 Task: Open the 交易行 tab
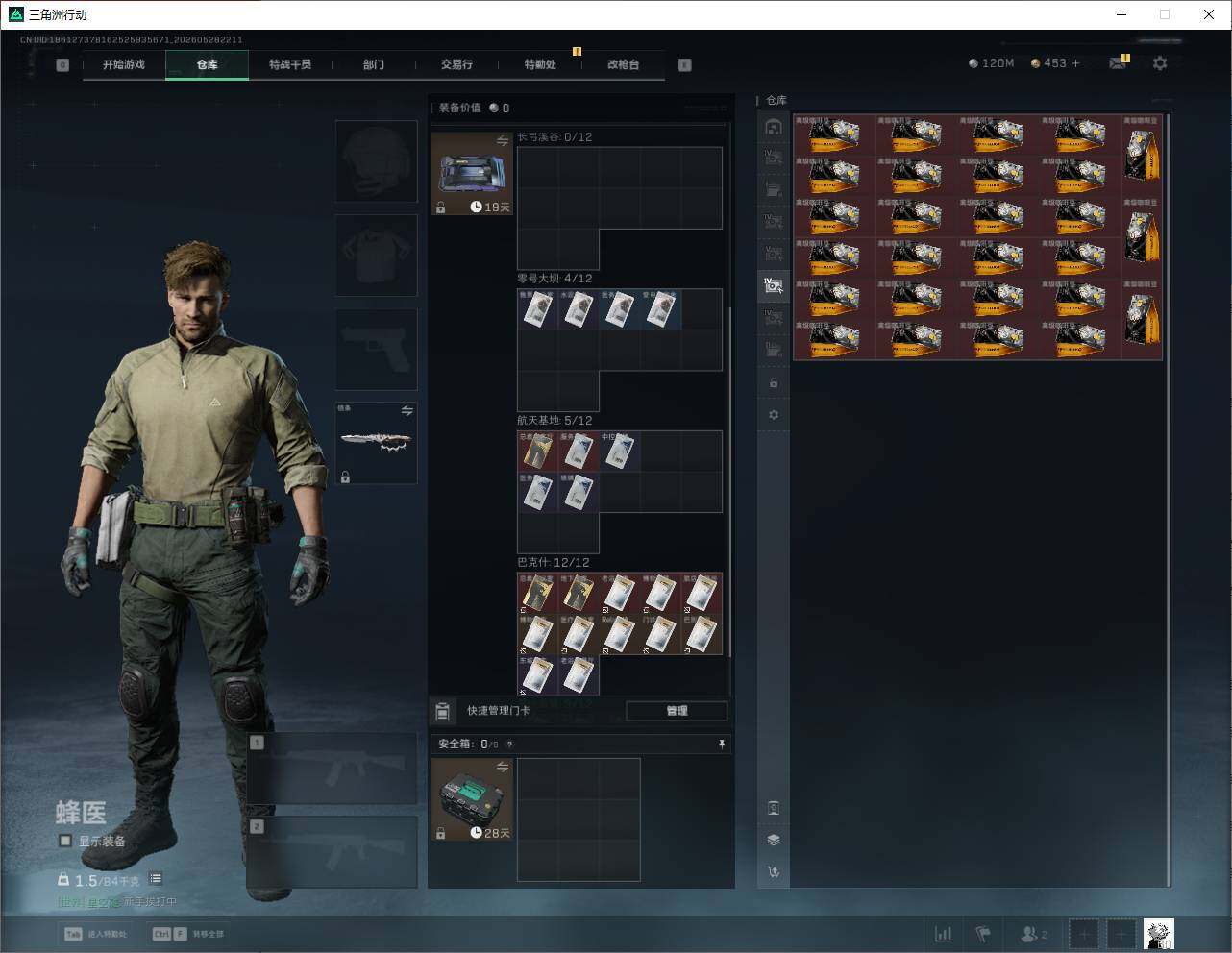pyautogui.click(x=456, y=64)
